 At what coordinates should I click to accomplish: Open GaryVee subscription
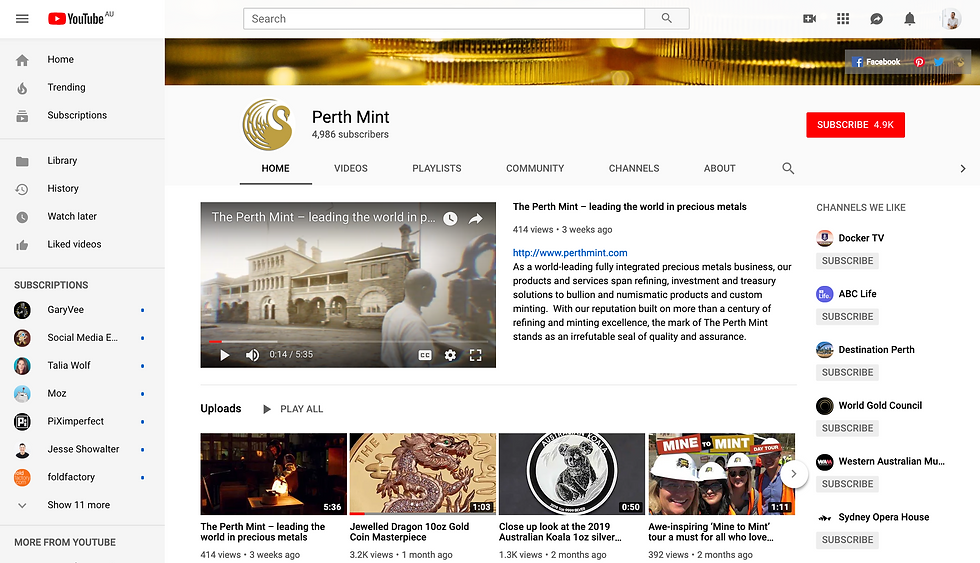click(x=82, y=310)
